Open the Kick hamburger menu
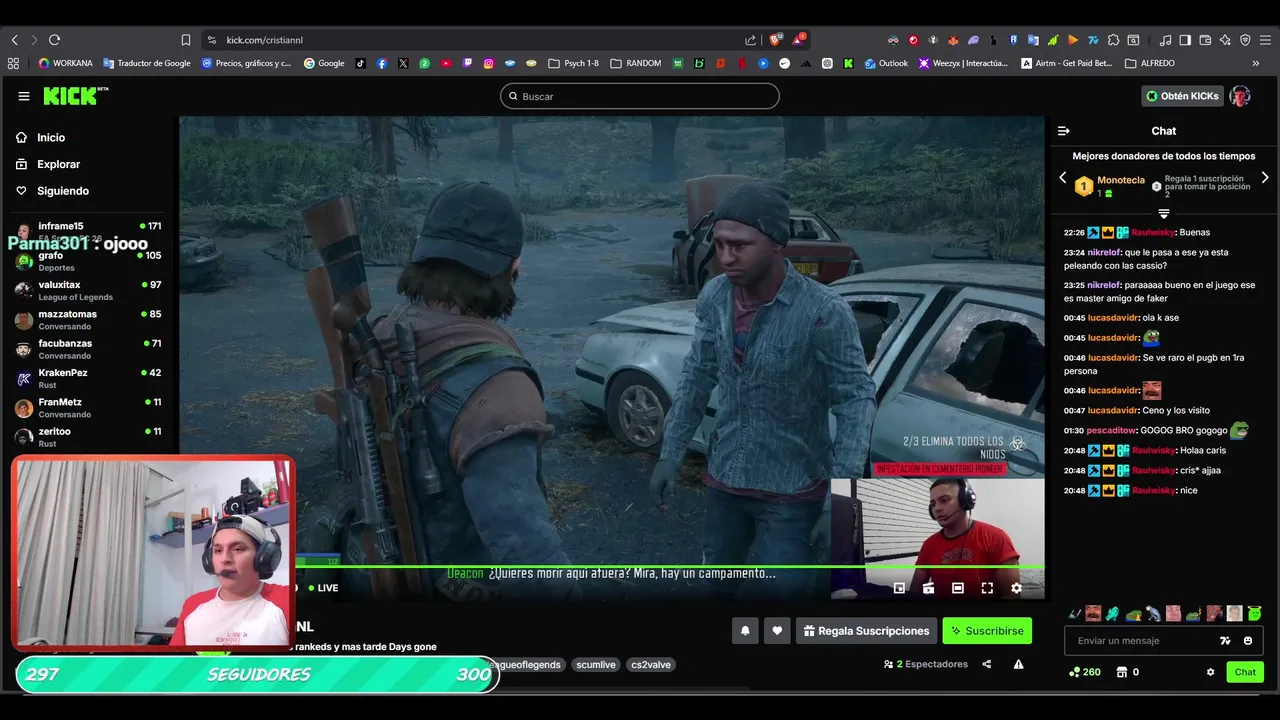Screen dimensions: 1280x720 [24, 96]
